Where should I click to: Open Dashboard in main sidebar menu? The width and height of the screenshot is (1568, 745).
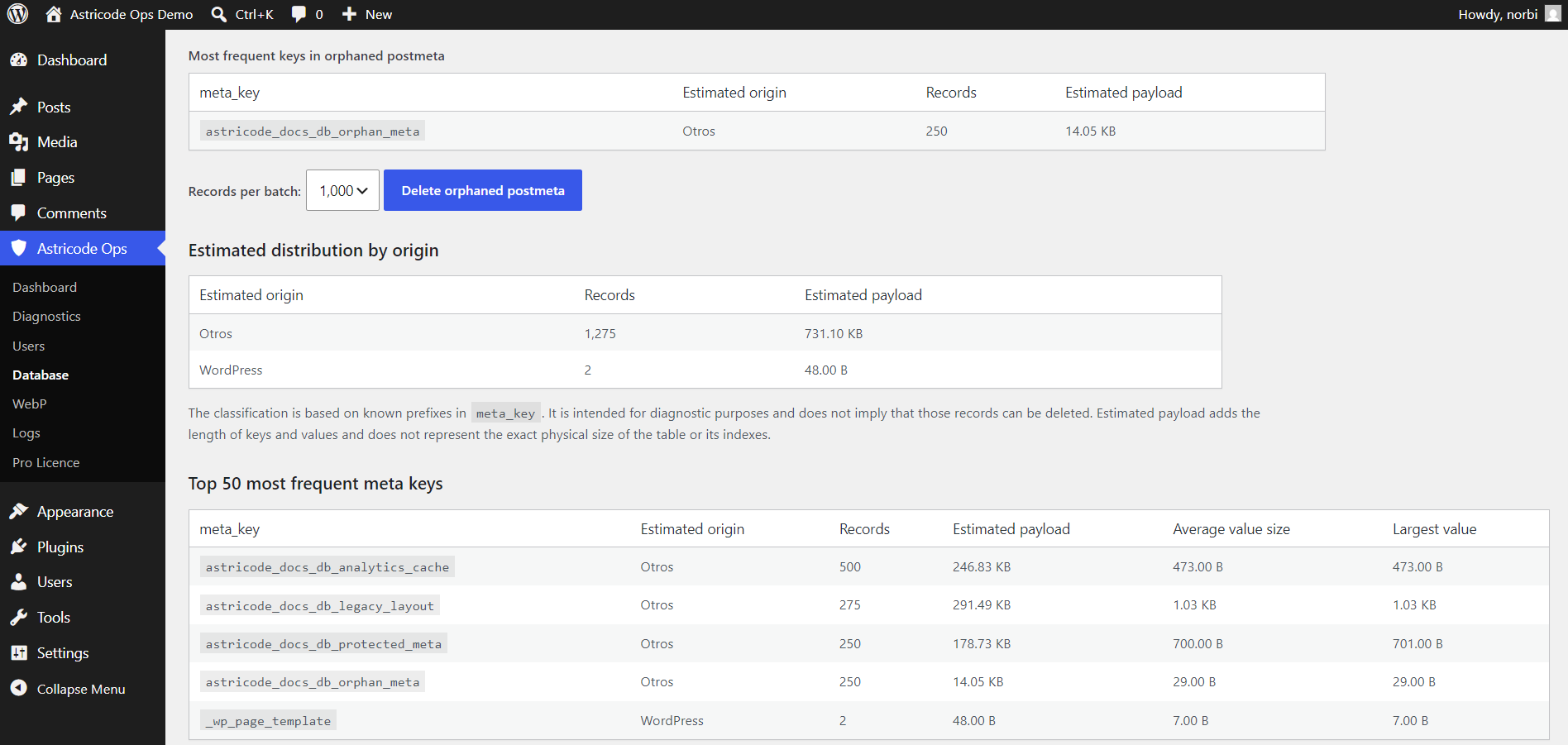(x=72, y=60)
